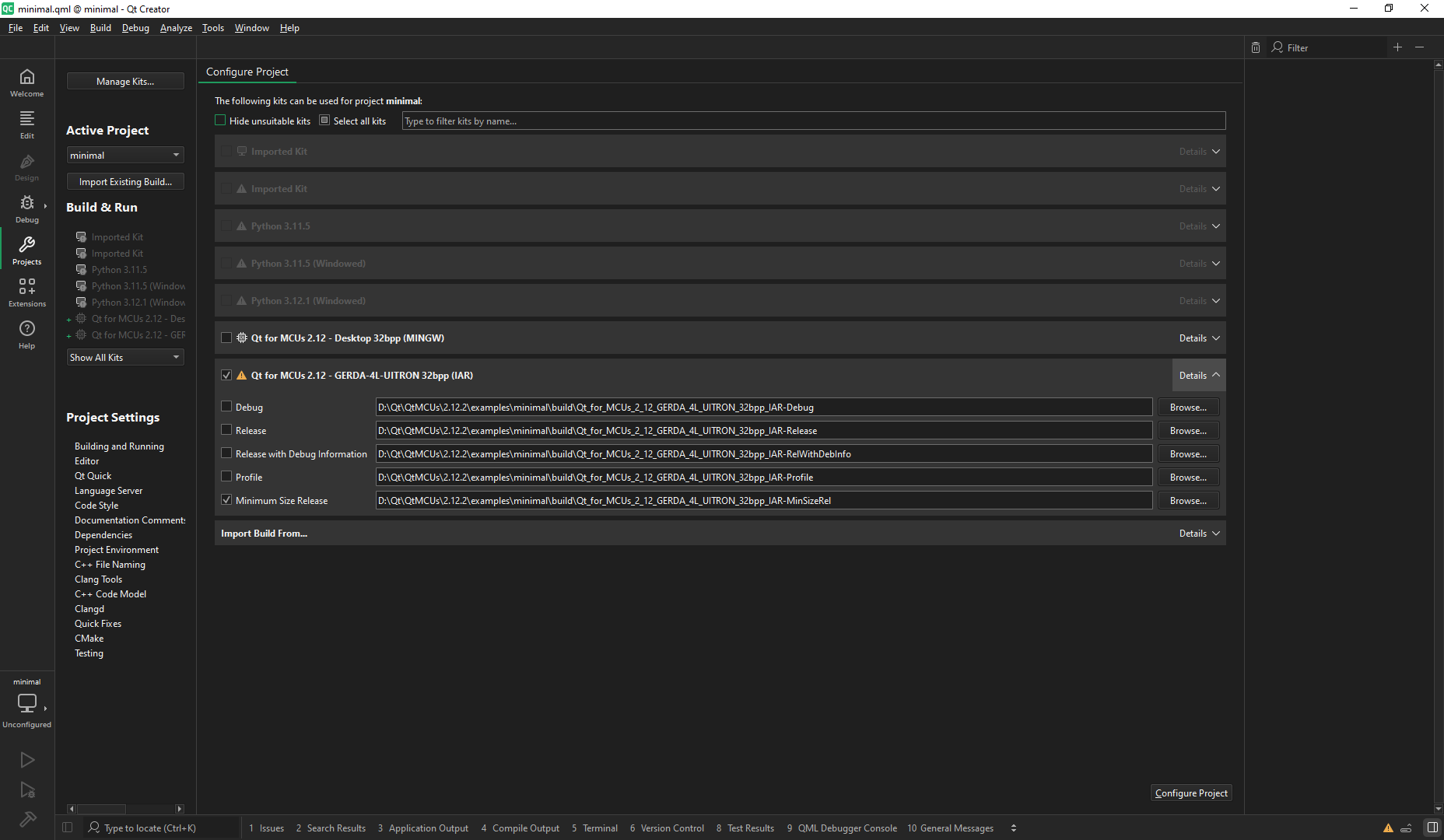Enable the Debug build configuration
The width and height of the screenshot is (1444, 840).
click(226, 406)
